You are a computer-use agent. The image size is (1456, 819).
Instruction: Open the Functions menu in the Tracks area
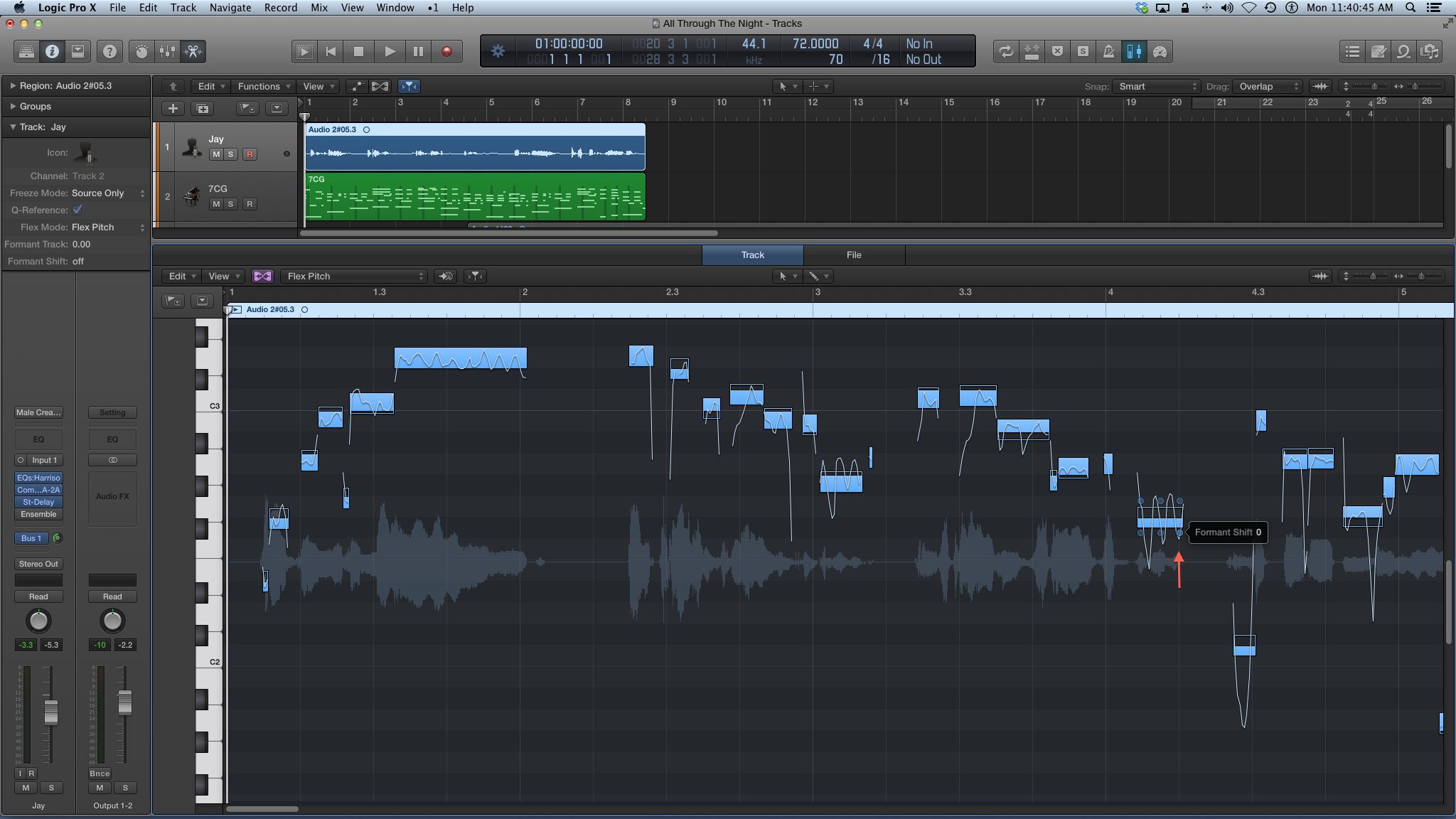pyautogui.click(x=264, y=86)
